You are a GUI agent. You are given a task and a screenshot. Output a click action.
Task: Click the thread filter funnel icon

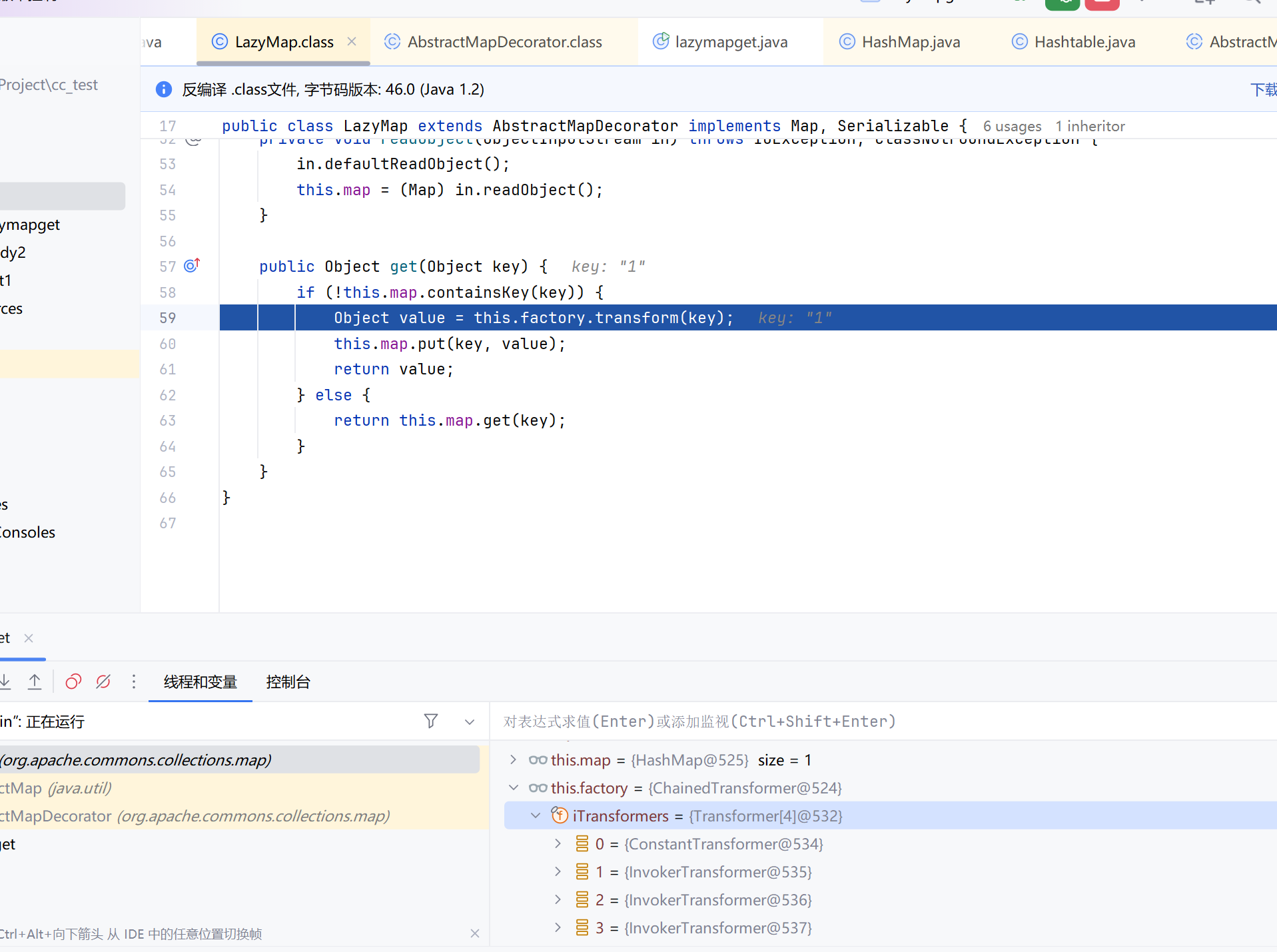pos(431,721)
